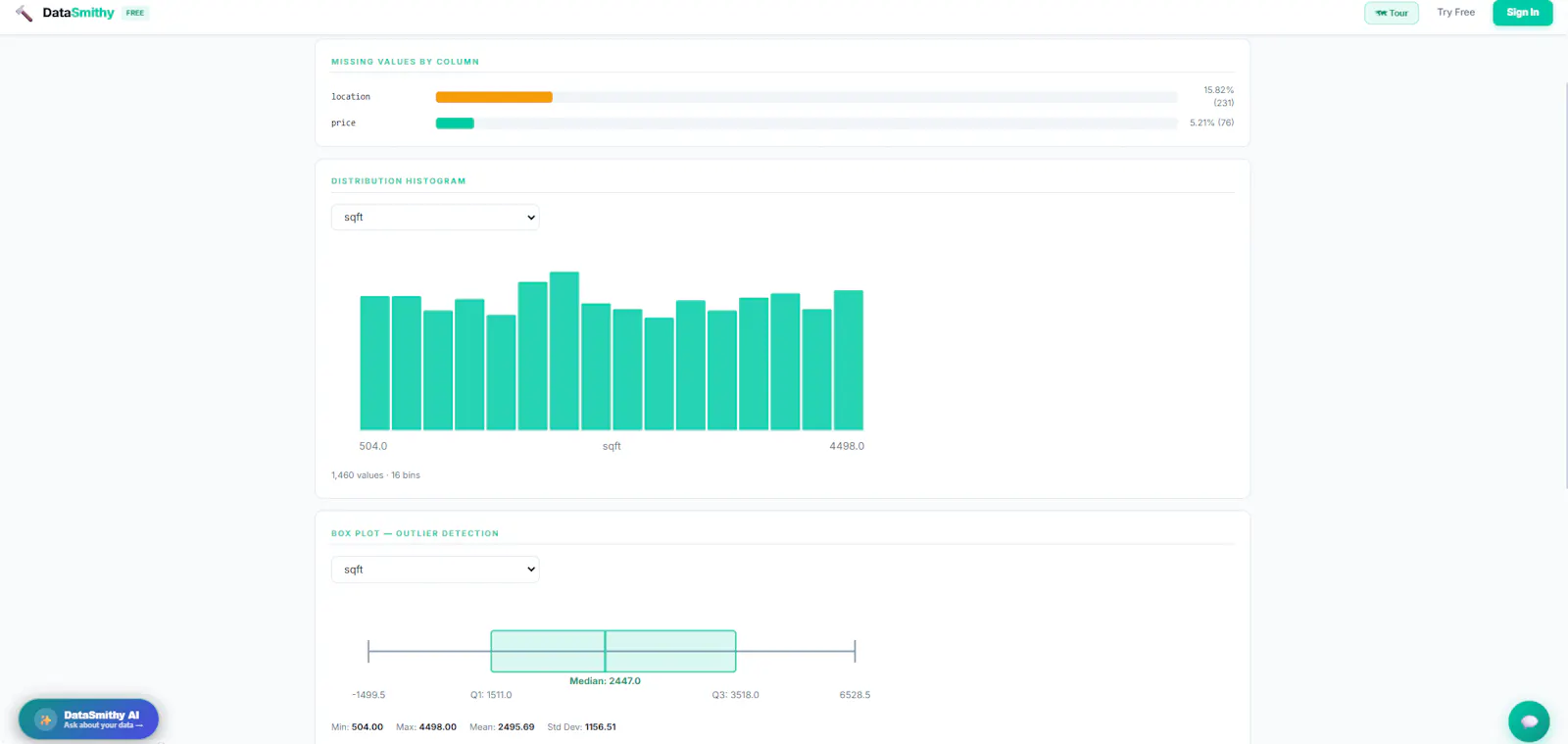Click the DataSmithy brand name
This screenshot has width=1568, height=744.
point(78,13)
